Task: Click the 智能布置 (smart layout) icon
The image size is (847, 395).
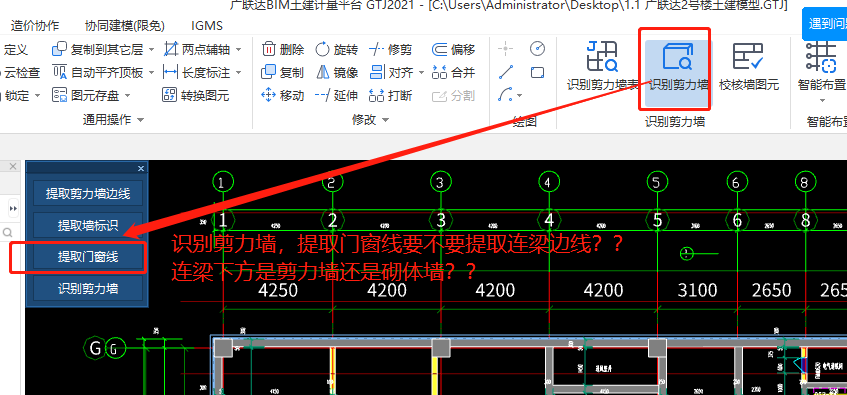Action: tap(821, 57)
